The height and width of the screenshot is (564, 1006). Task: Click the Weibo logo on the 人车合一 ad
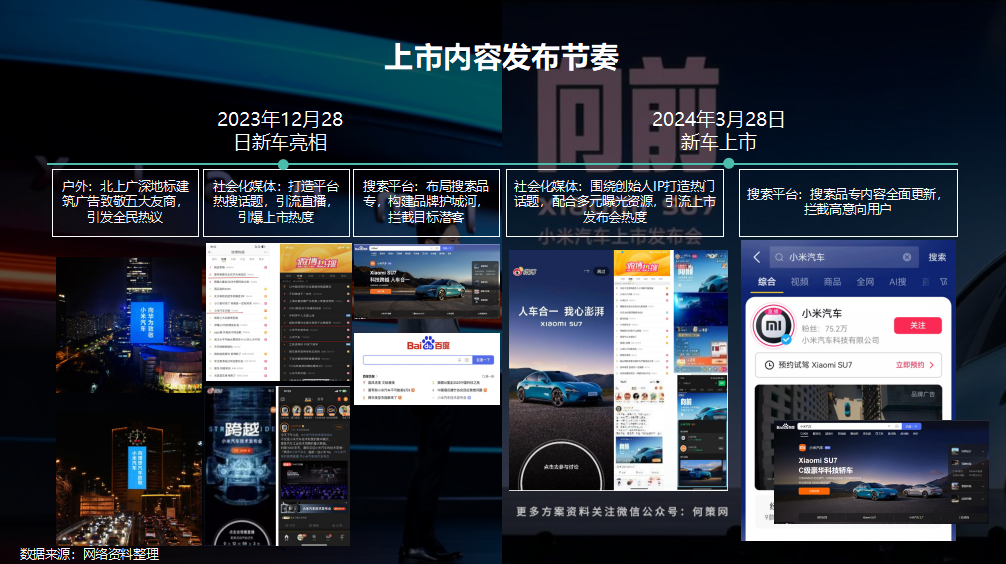527,271
